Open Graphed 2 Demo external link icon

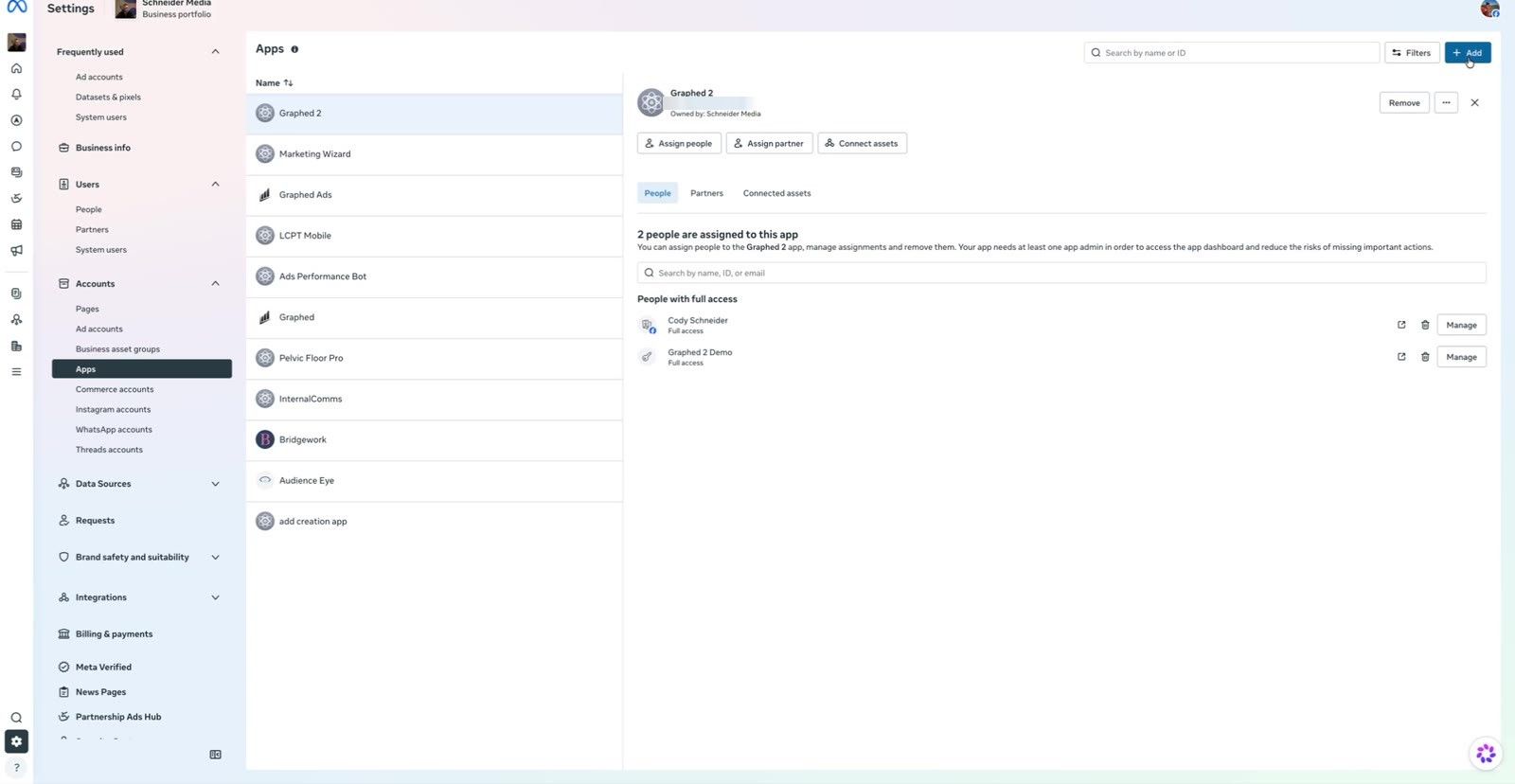coord(1401,357)
